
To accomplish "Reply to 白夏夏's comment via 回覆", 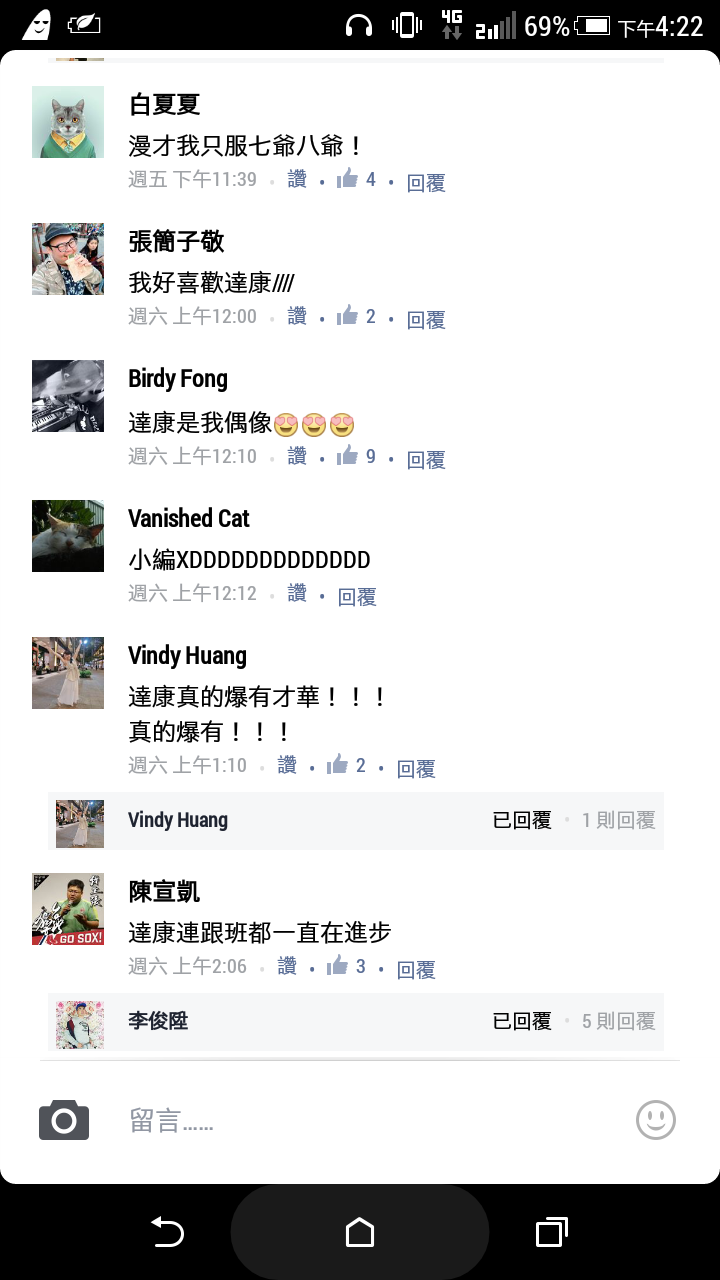I will point(426,183).
